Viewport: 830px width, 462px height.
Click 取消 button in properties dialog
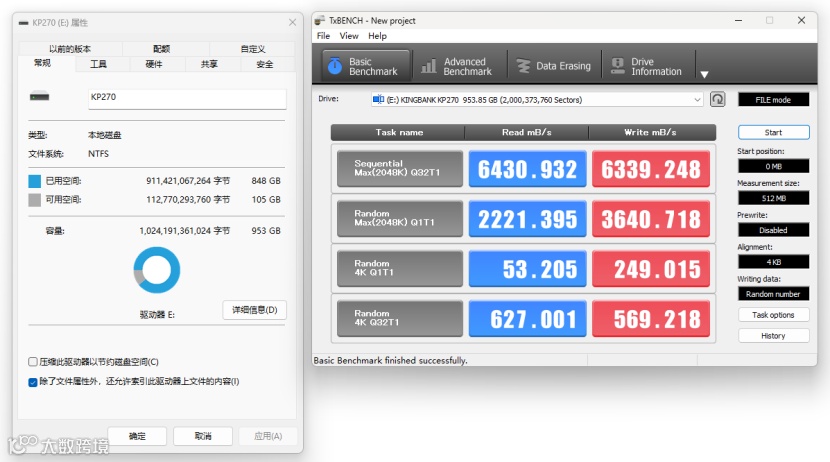tap(203, 436)
